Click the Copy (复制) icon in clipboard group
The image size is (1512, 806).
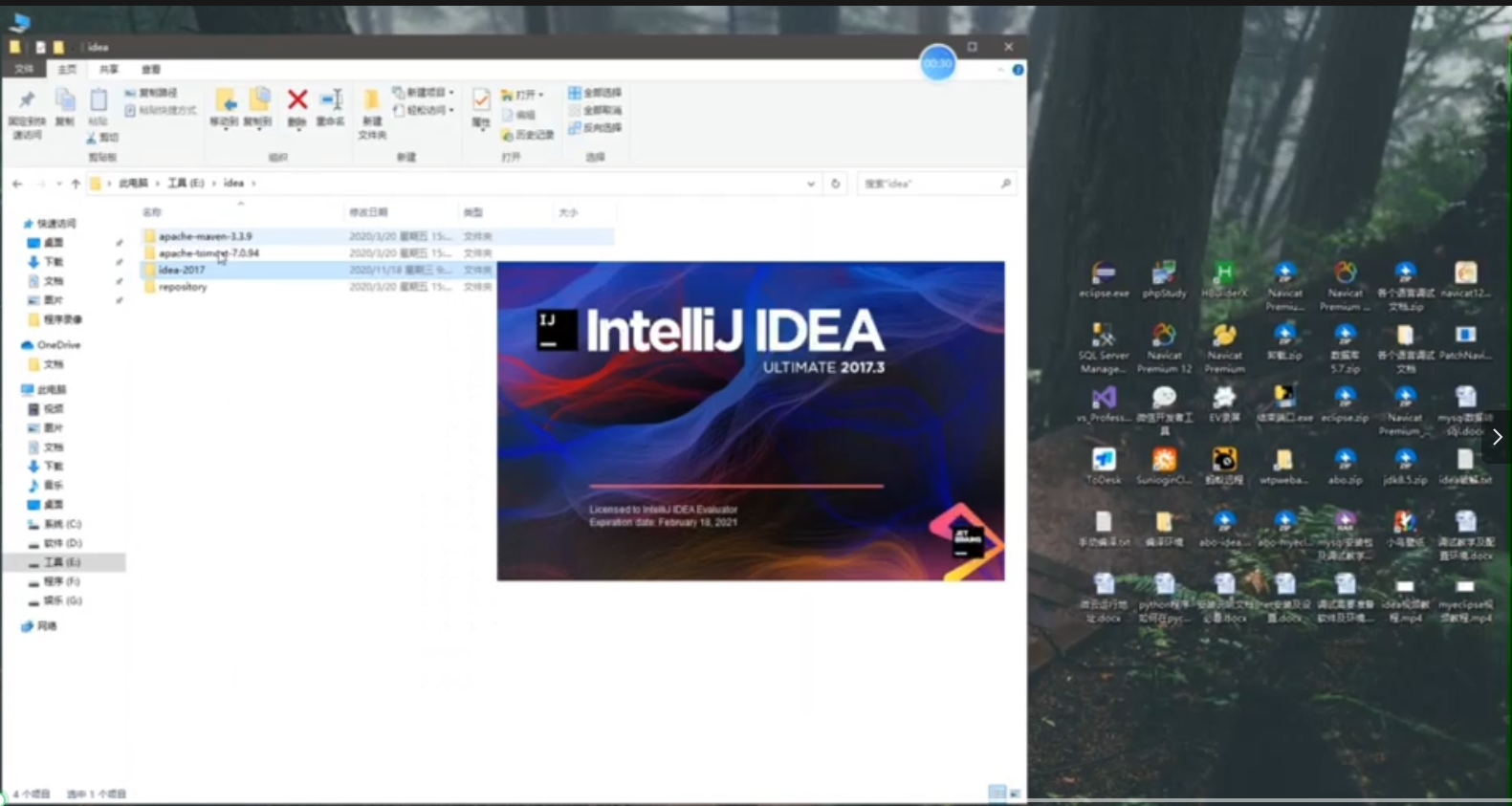click(65, 100)
